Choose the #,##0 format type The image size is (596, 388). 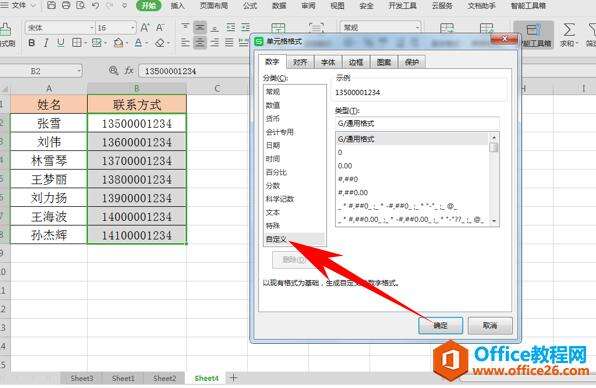point(413,179)
